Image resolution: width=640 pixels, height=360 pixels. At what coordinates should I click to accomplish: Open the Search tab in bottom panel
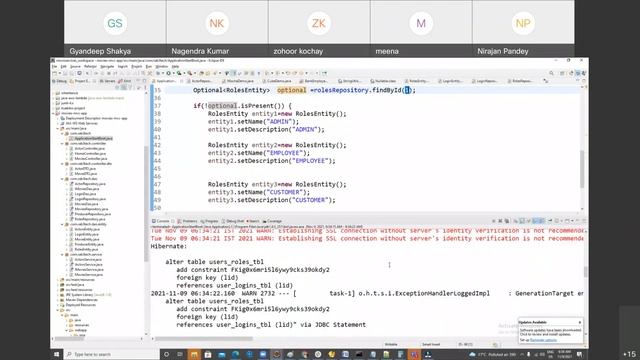point(253,221)
